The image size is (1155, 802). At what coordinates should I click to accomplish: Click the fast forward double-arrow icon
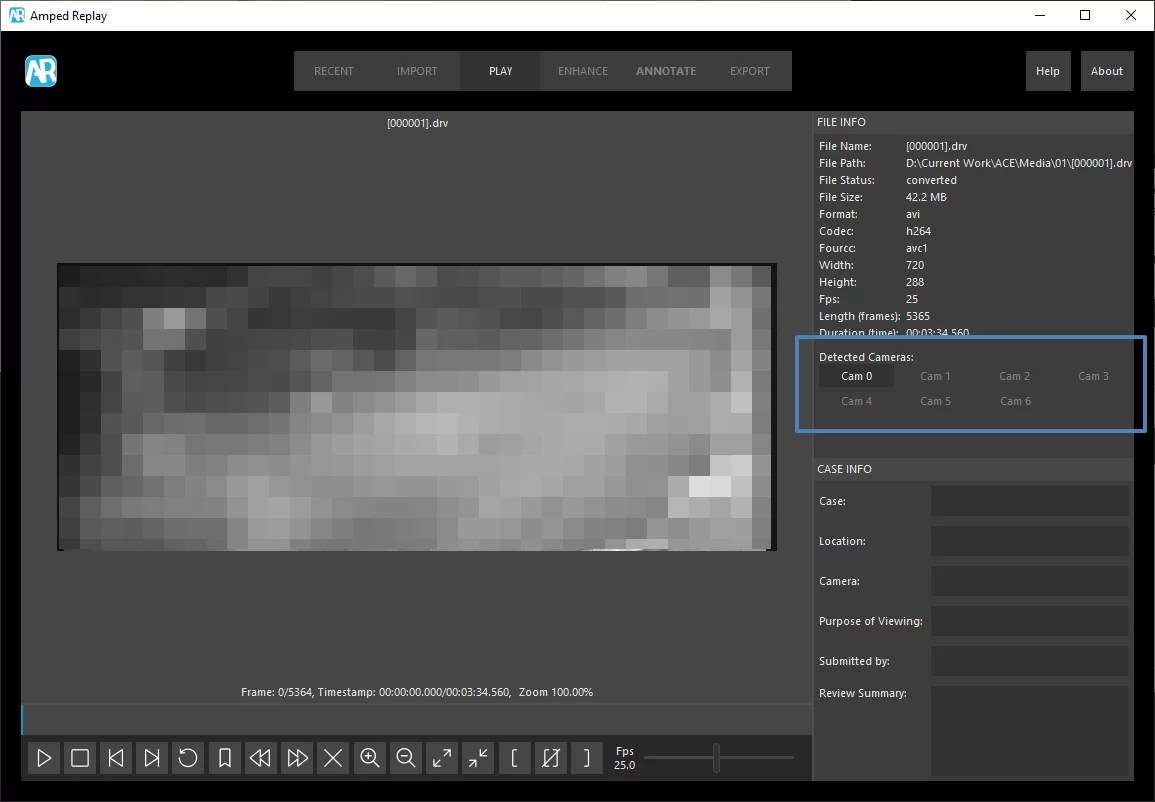tap(297, 758)
